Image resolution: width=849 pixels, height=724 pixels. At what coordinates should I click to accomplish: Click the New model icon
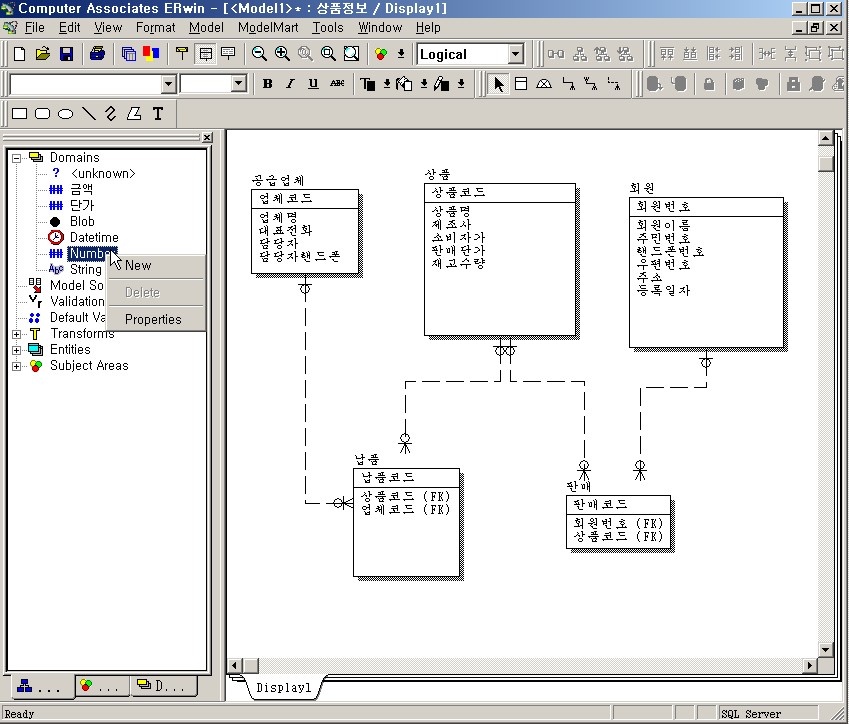point(19,54)
